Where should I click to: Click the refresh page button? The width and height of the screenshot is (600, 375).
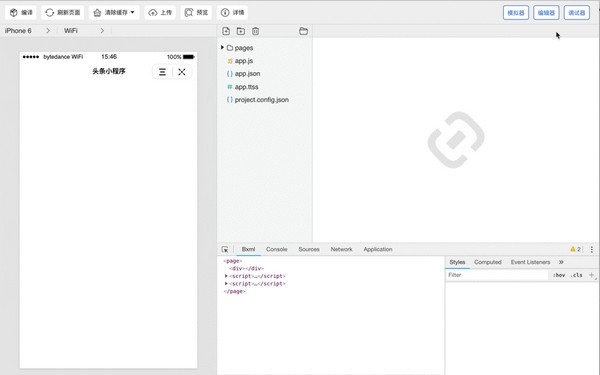pyautogui.click(x=63, y=13)
